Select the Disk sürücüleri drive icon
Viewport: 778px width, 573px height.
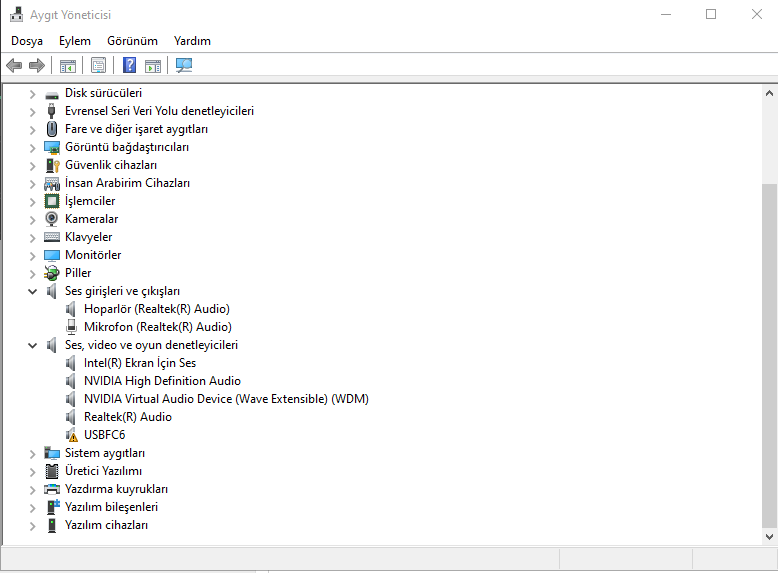pos(52,94)
